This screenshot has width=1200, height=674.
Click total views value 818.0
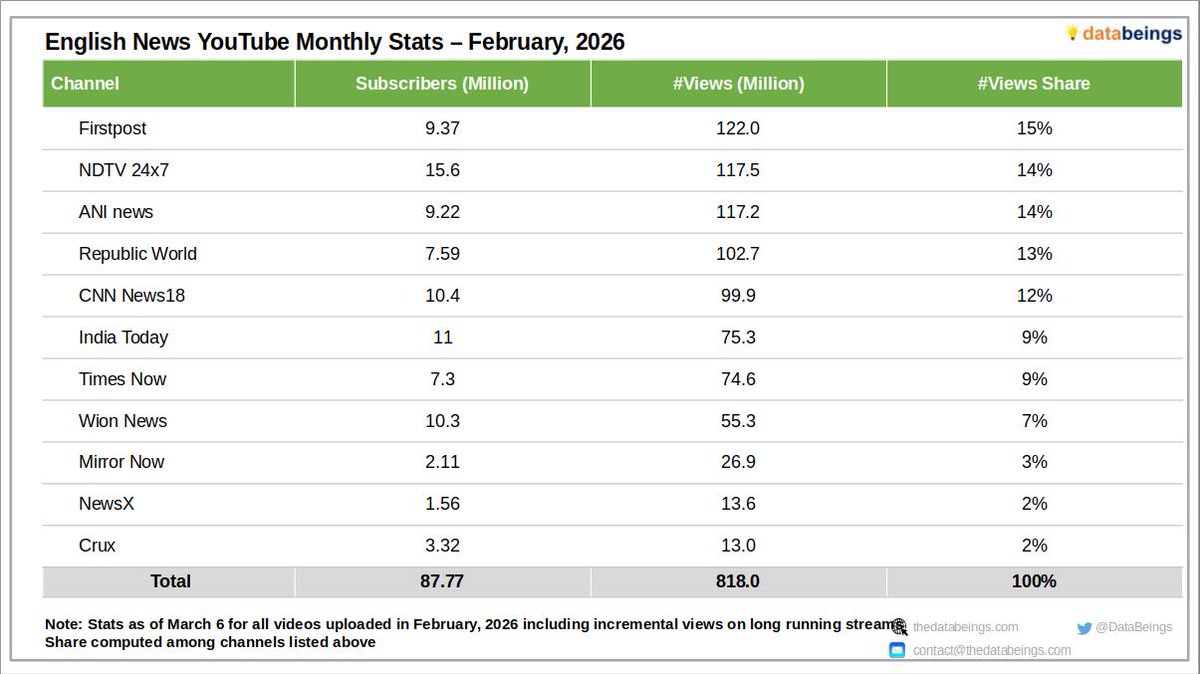[738, 581]
